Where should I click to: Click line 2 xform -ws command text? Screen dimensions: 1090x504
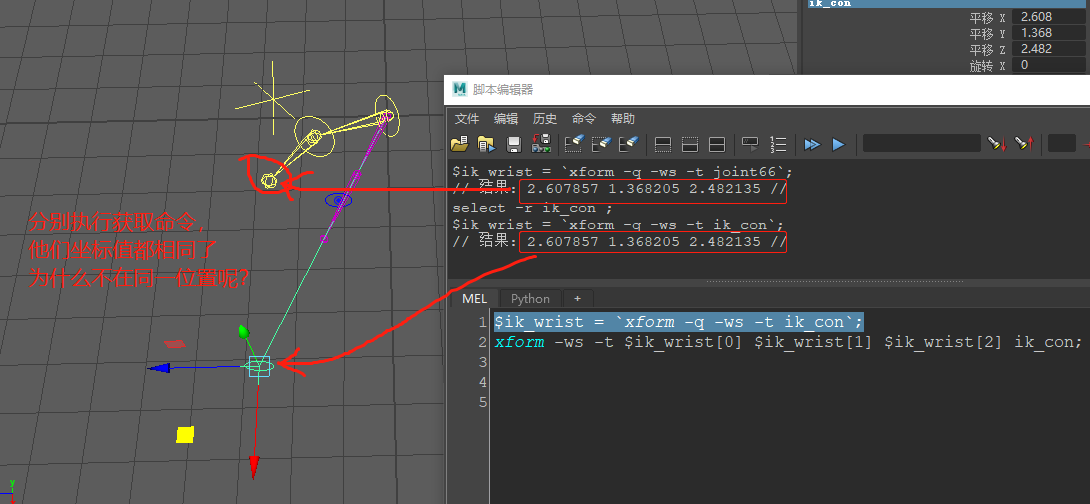pyautogui.click(x=789, y=342)
